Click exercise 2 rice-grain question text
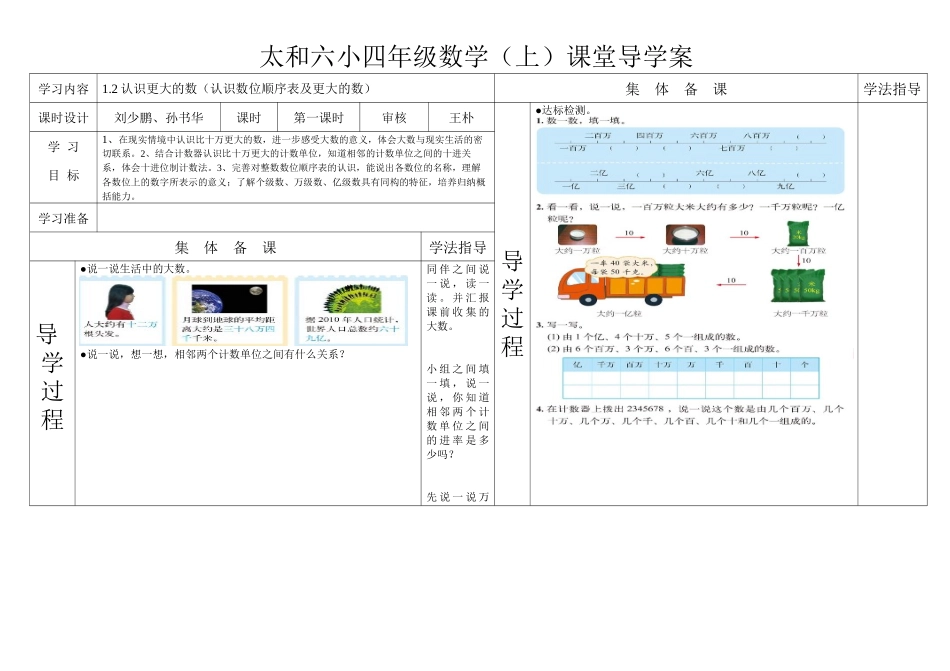This screenshot has width=950, height=671. pyautogui.click(x=690, y=213)
